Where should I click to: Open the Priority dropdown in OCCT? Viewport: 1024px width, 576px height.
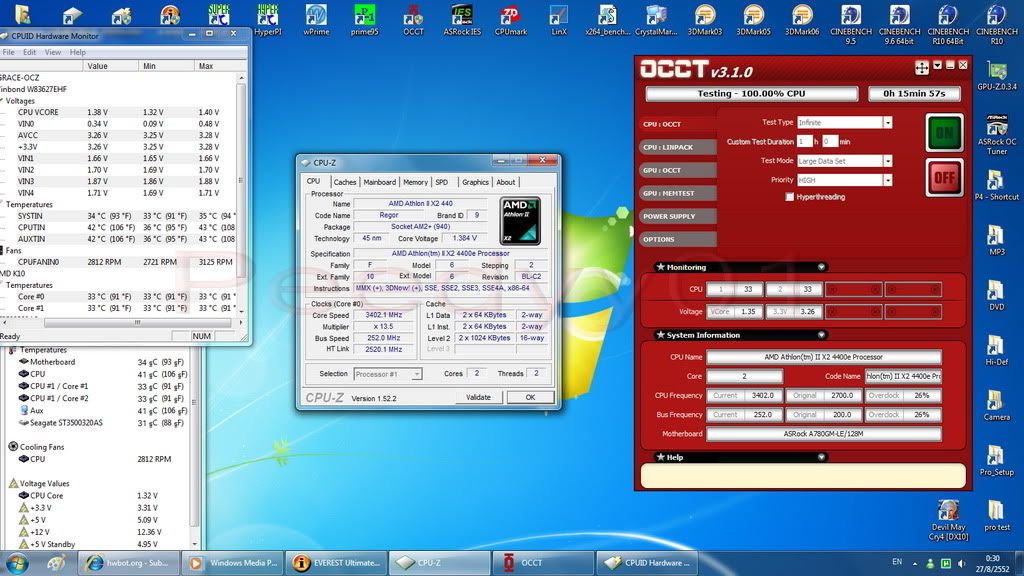coord(888,180)
